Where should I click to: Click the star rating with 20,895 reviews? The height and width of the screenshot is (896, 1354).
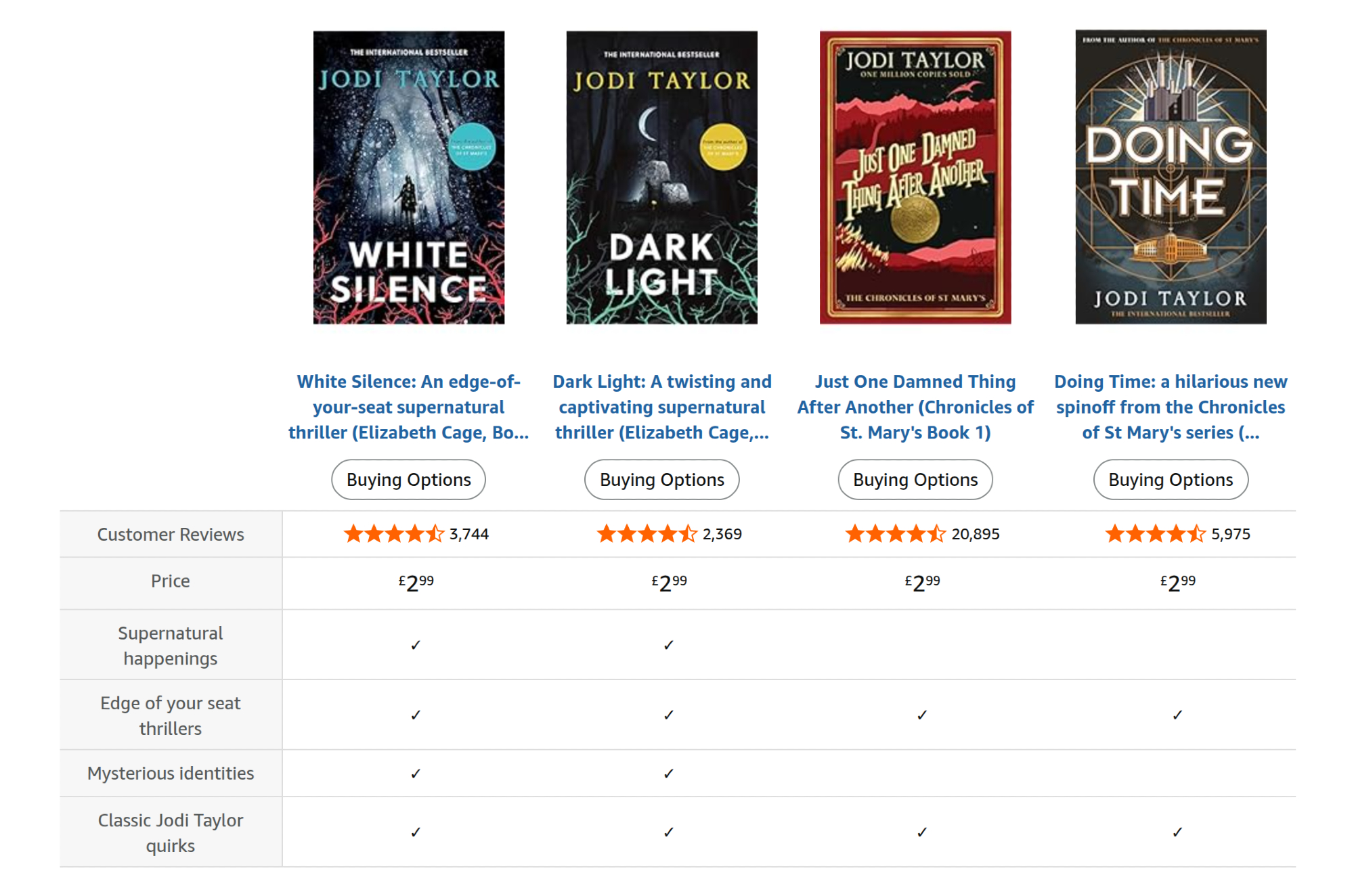tap(895, 534)
